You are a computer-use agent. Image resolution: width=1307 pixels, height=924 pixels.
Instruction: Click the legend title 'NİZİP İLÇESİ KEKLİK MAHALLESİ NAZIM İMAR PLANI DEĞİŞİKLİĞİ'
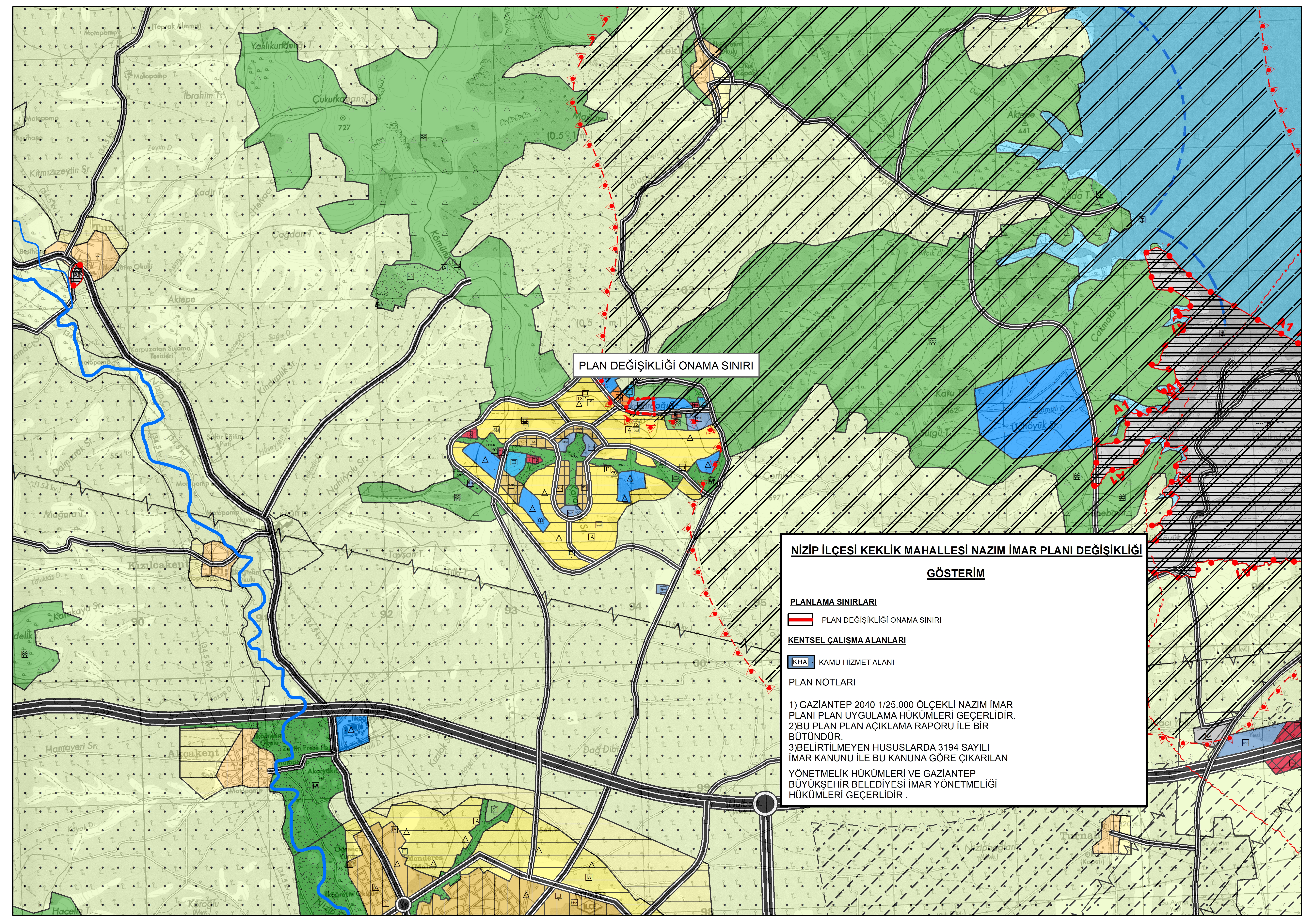click(967, 551)
